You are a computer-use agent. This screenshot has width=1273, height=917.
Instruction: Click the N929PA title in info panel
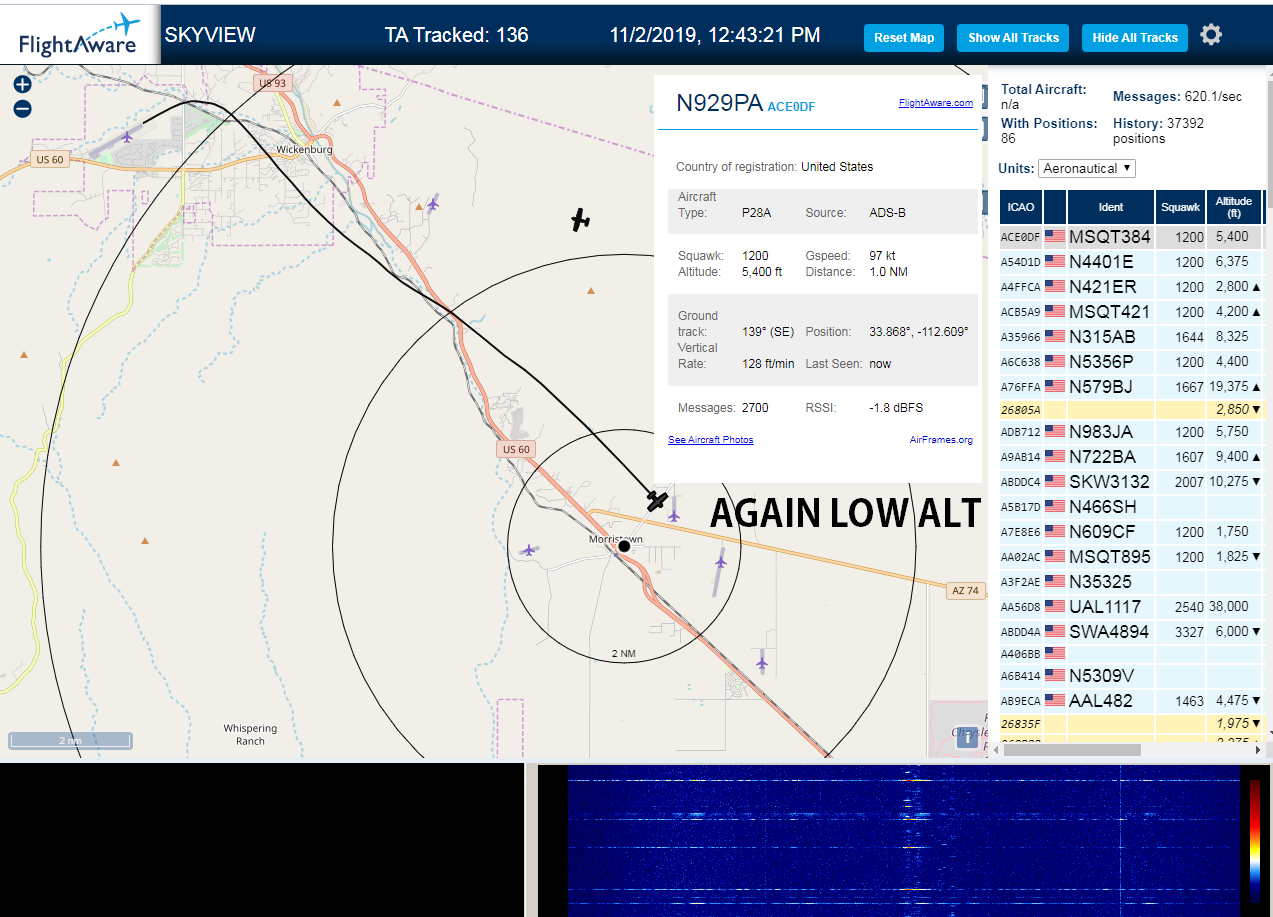point(720,104)
